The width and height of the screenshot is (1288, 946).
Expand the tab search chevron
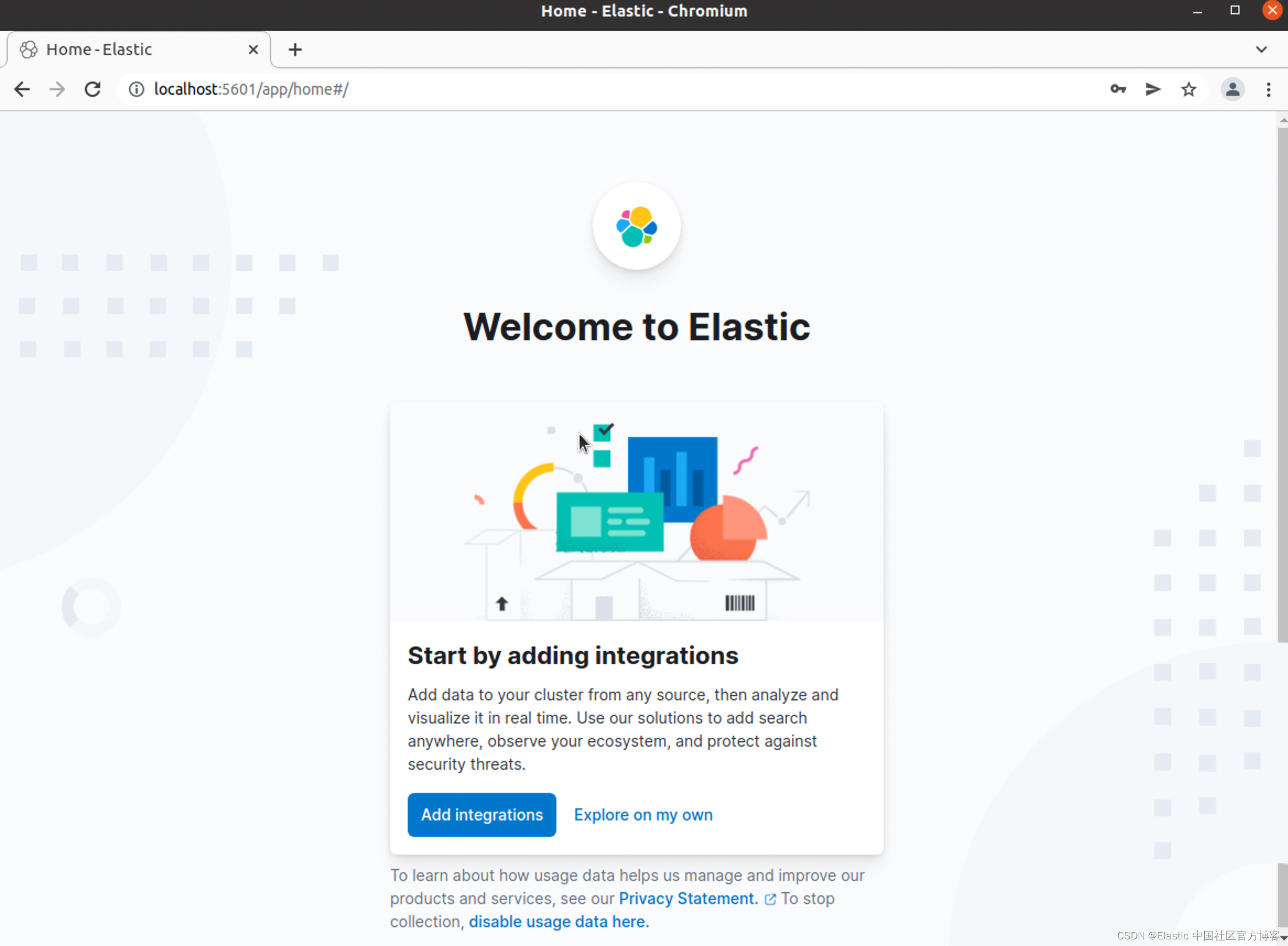(x=1261, y=49)
